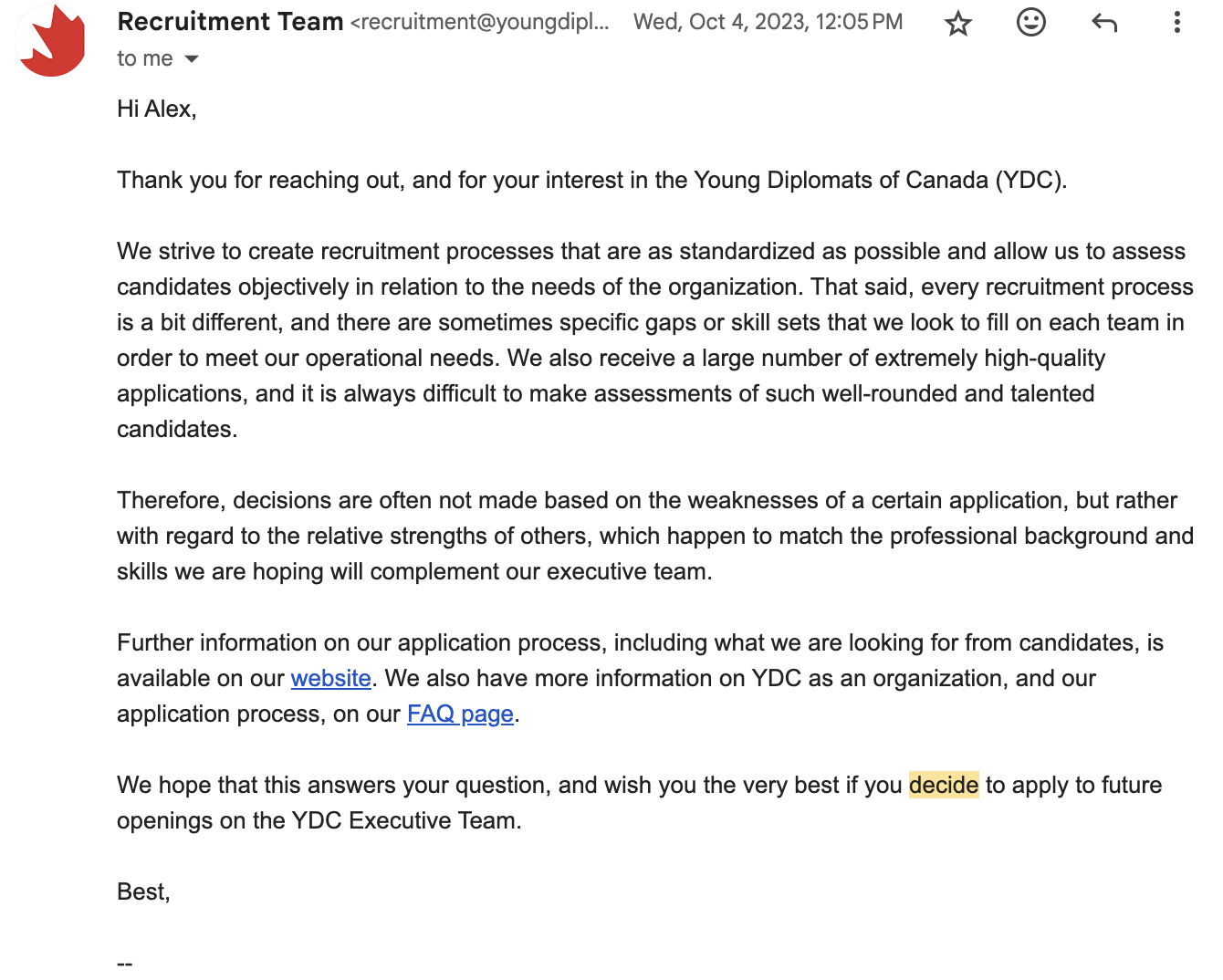Star this Recruitment Team email
The image size is (1223, 980).
(957, 23)
